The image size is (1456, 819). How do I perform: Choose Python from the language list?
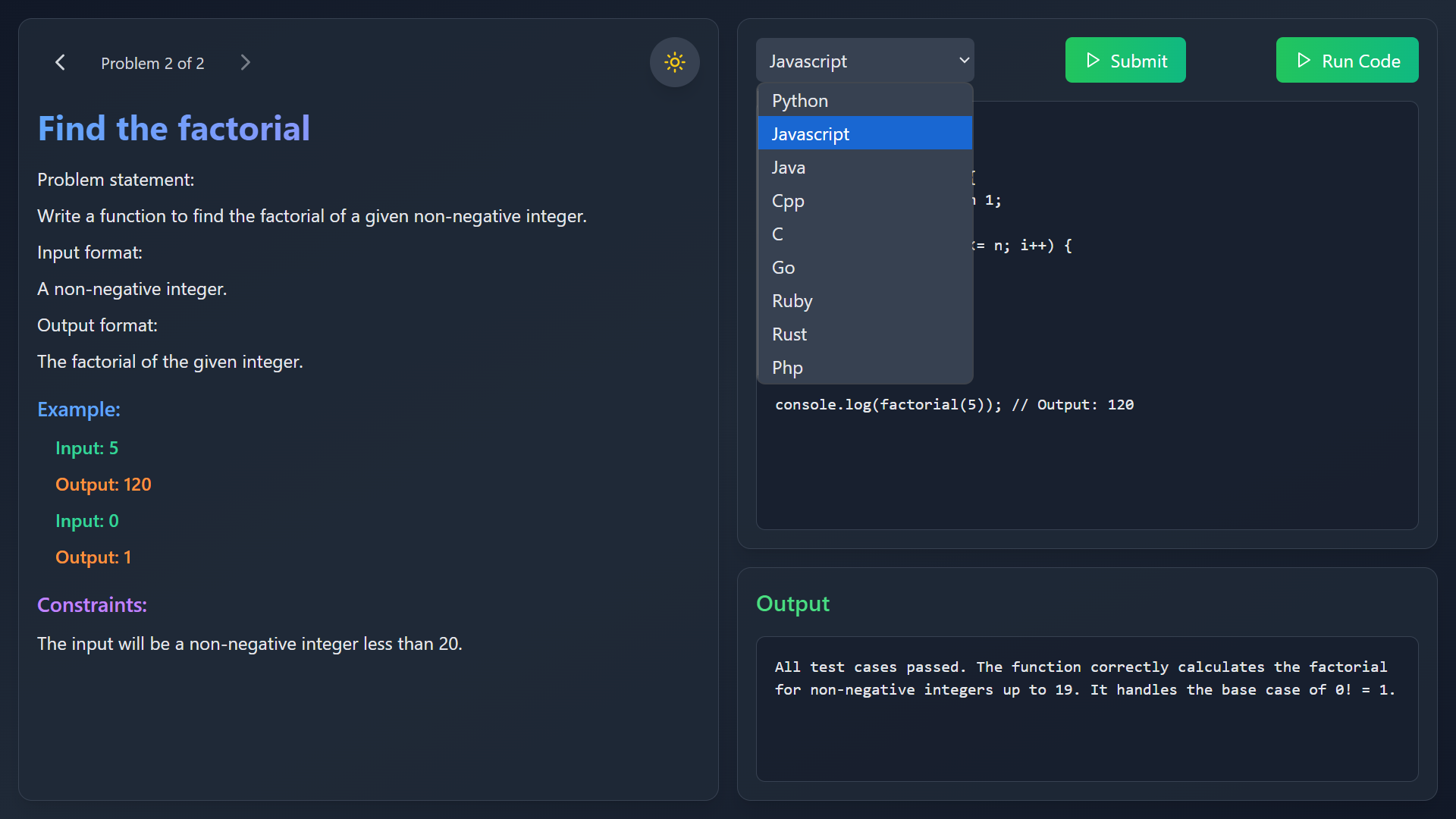click(x=800, y=101)
